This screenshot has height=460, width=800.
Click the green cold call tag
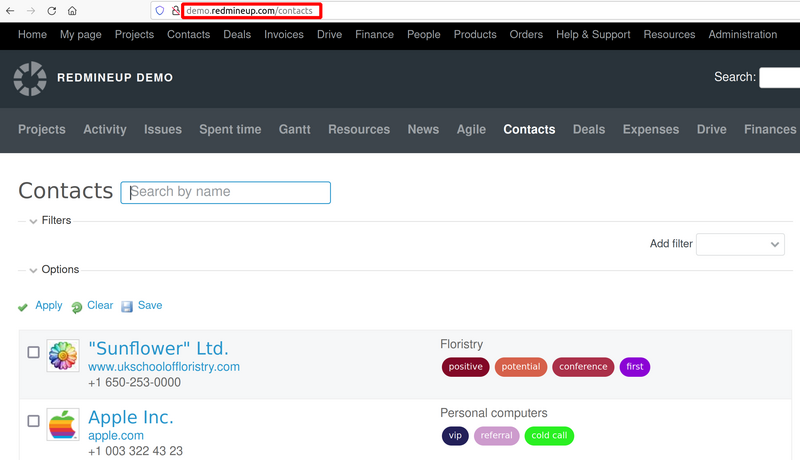coord(549,436)
